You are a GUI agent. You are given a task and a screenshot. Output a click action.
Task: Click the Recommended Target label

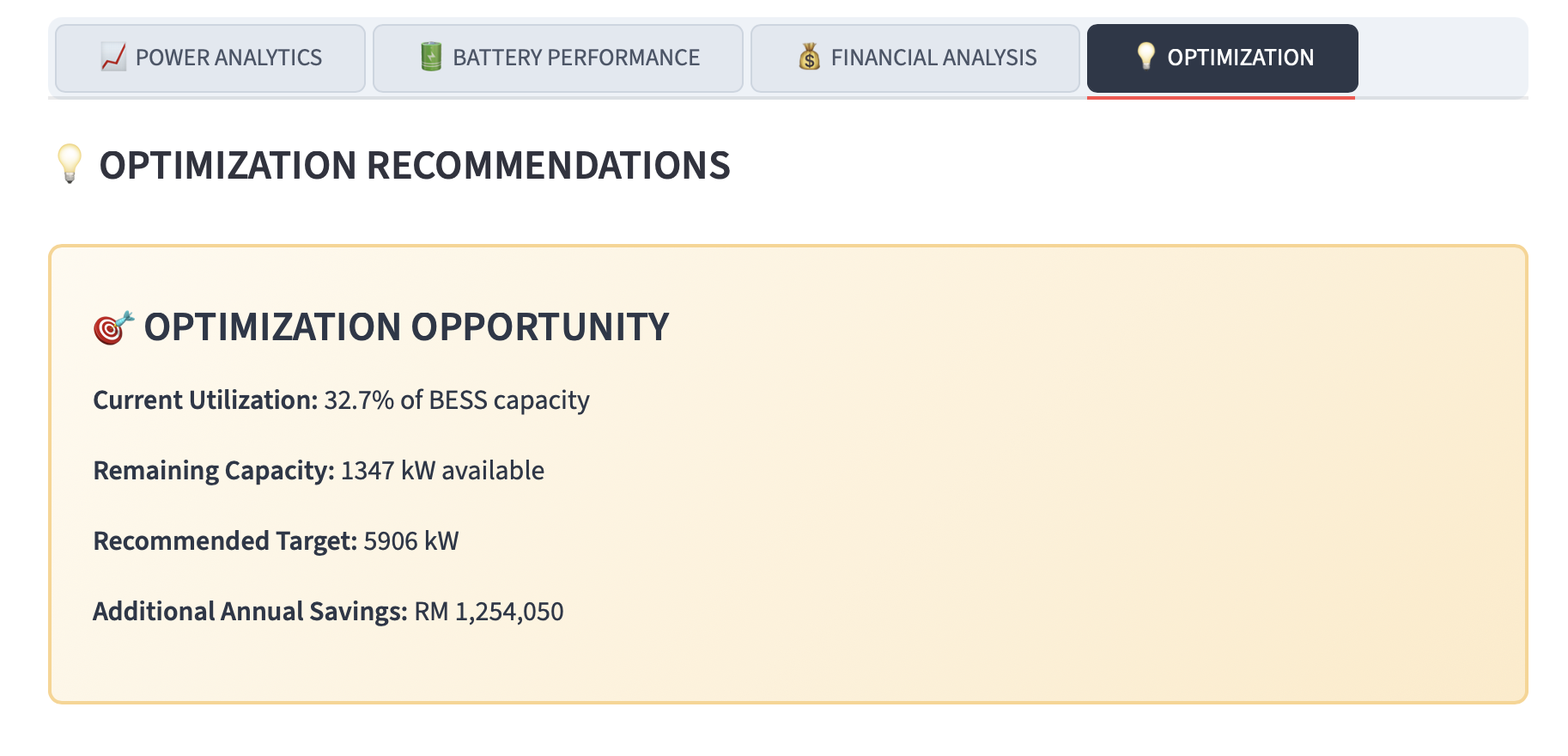point(224,541)
